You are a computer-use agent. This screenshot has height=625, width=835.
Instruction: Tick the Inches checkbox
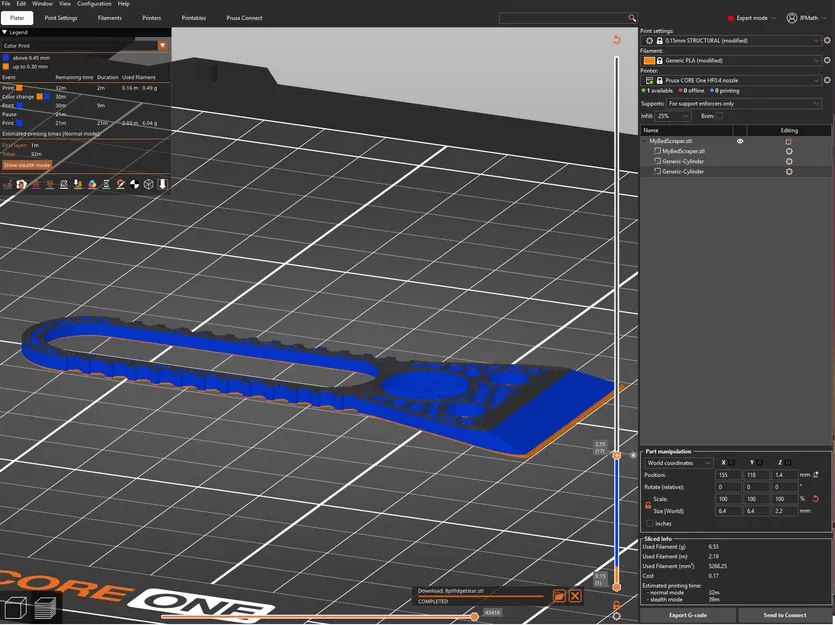(650, 523)
